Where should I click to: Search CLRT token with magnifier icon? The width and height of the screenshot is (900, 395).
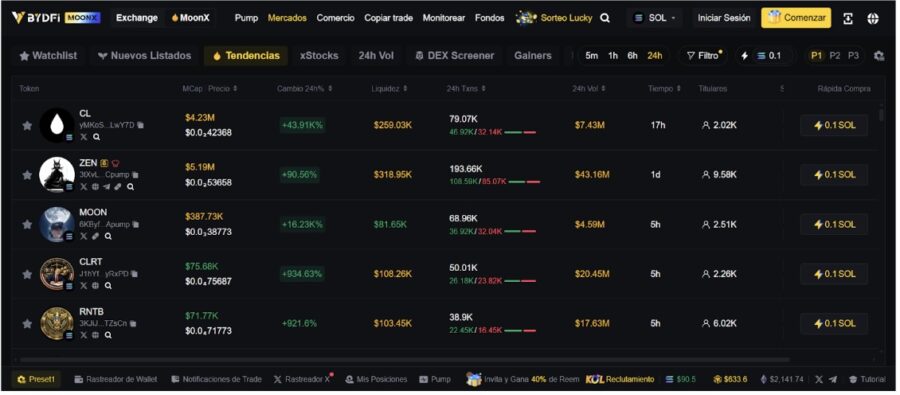pyautogui.click(x=108, y=286)
